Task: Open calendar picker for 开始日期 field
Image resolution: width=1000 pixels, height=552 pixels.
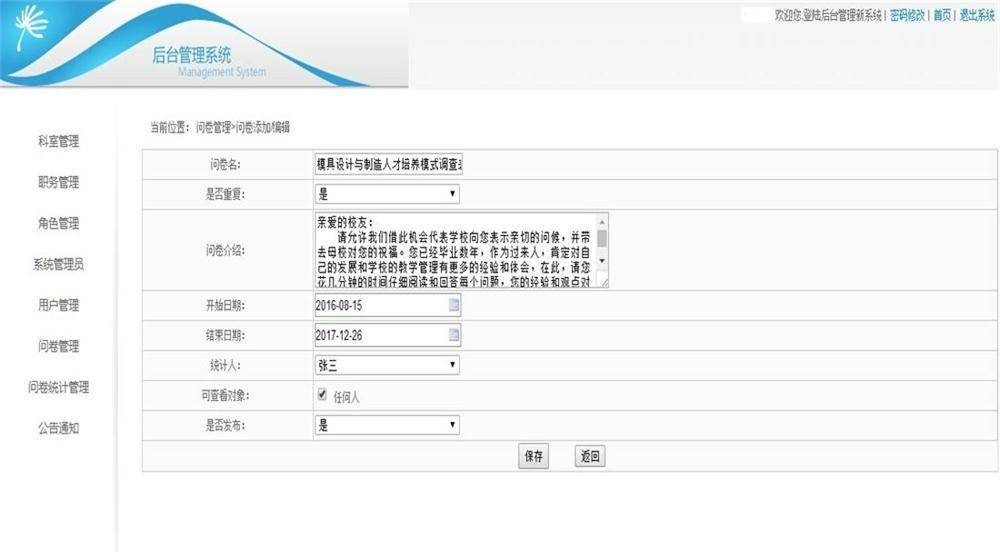Action: [x=453, y=305]
